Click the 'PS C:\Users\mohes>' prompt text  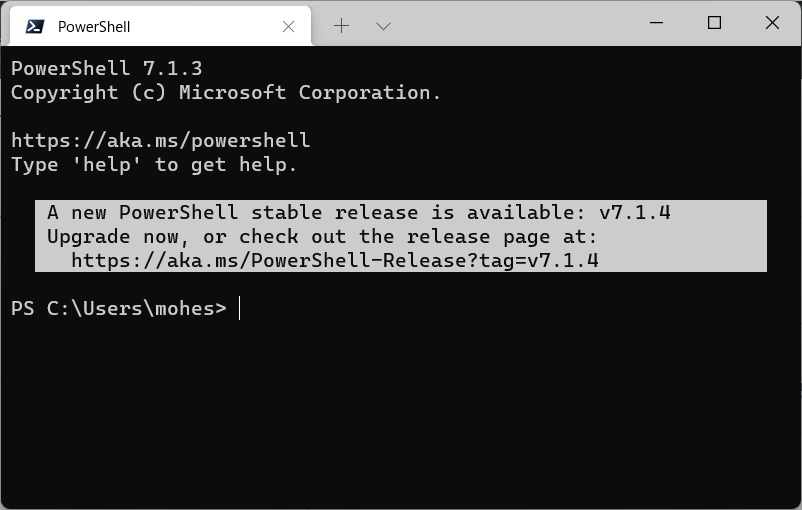pos(119,308)
